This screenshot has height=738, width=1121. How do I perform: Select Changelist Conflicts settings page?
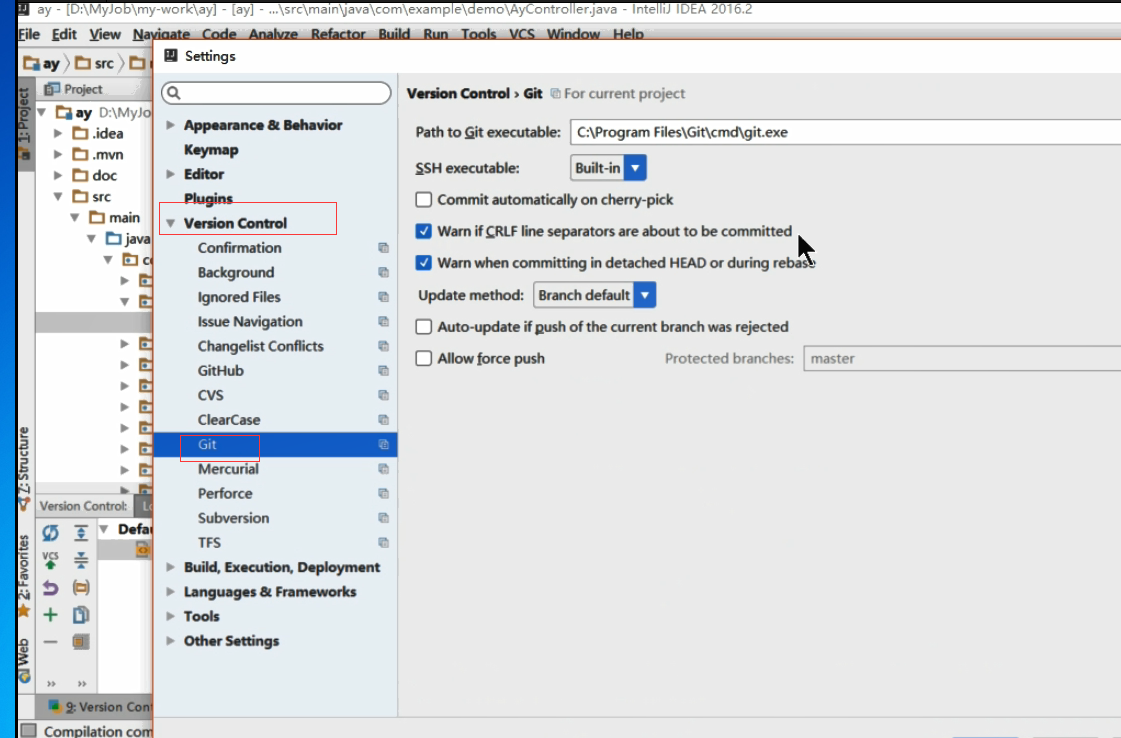[x=260, y=346]
